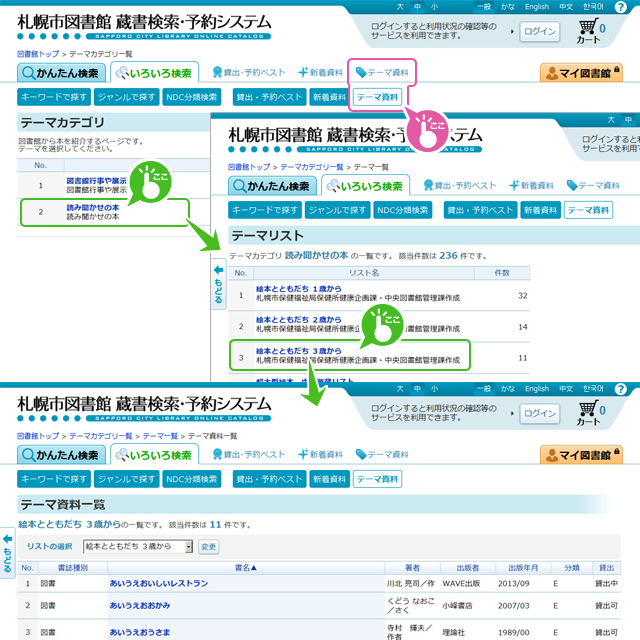
Task: Sort by the 出版年月 column header
Action: 523,568
